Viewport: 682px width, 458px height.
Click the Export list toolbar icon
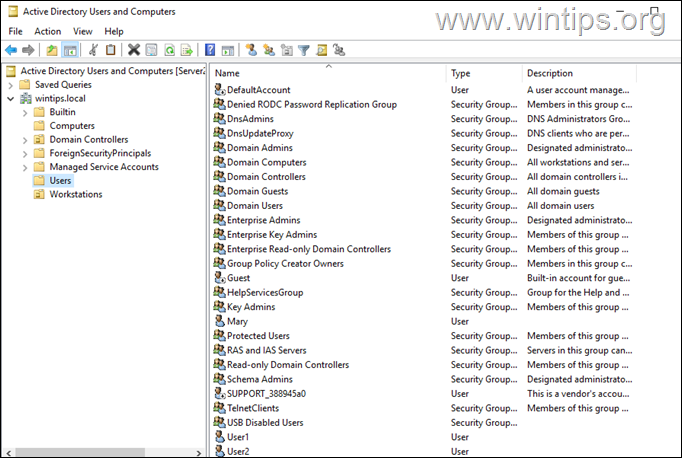coord(187,49)
